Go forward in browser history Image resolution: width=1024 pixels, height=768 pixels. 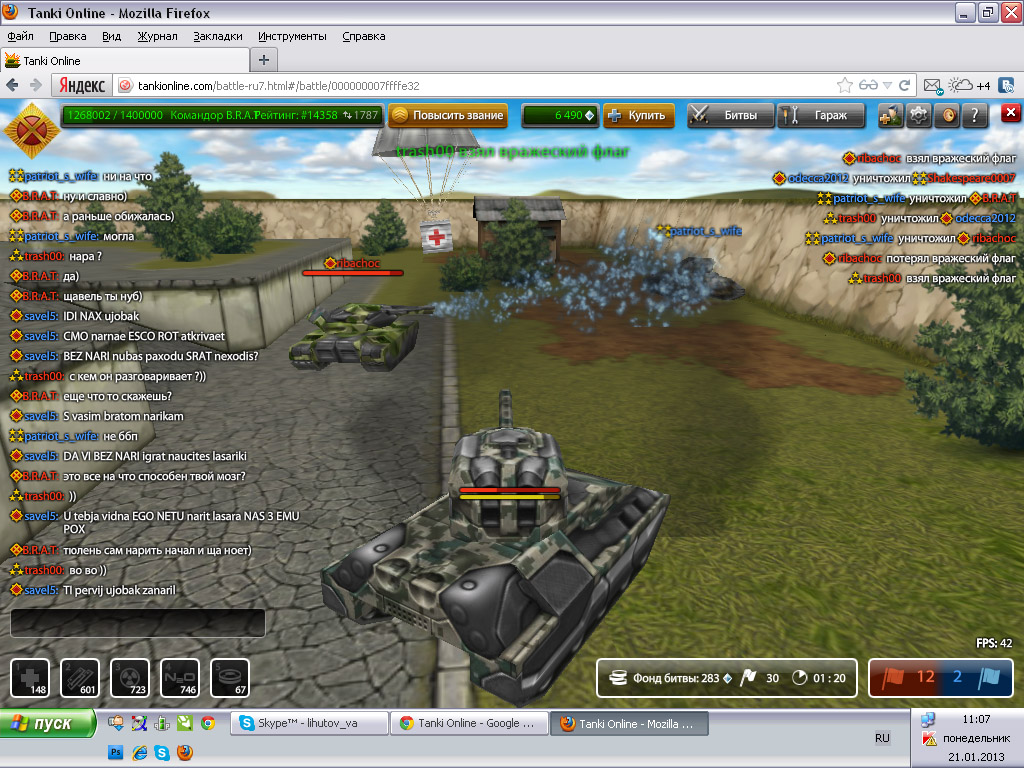[36, 86]
